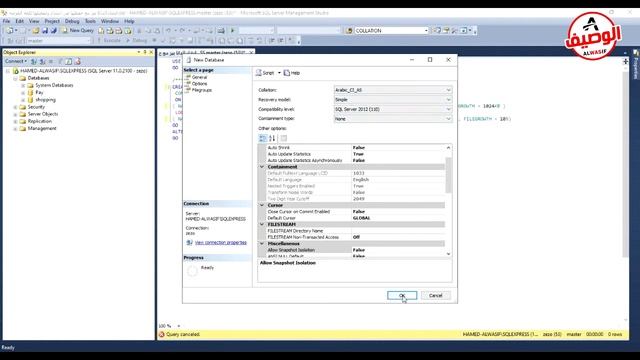Open the View menu

34,21
